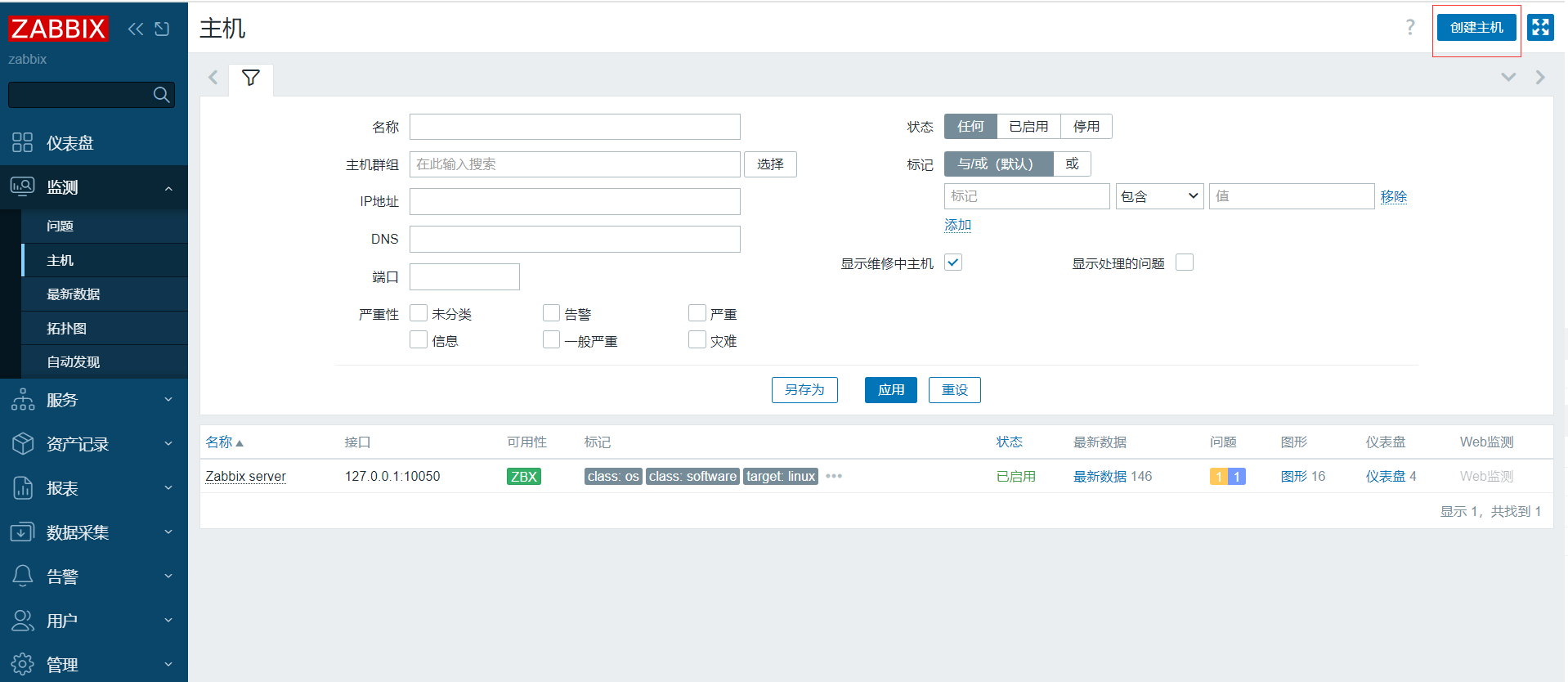This screenshot has width=1568, height=682.
Task: Toggle 显示维修中主机 checkbox
Action: point(953,262)
